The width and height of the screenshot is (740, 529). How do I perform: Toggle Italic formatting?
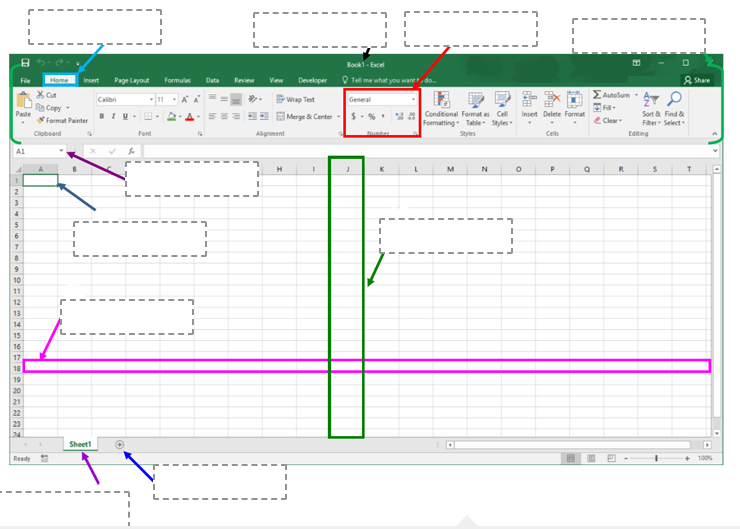[114, 117]
